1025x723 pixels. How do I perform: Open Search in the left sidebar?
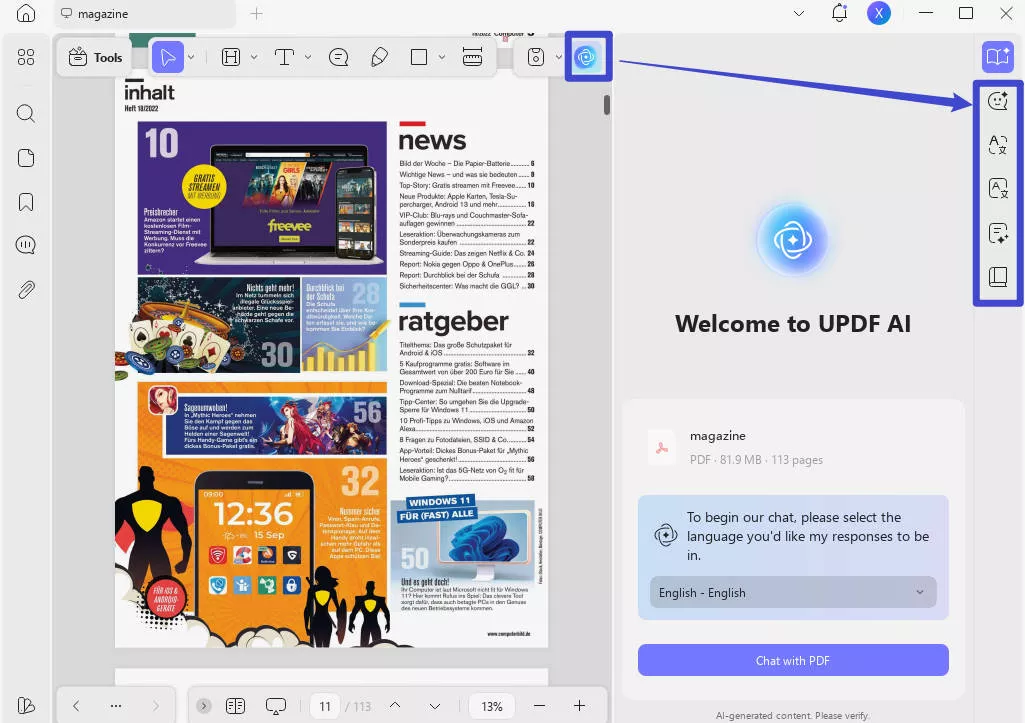pos(26,113)
